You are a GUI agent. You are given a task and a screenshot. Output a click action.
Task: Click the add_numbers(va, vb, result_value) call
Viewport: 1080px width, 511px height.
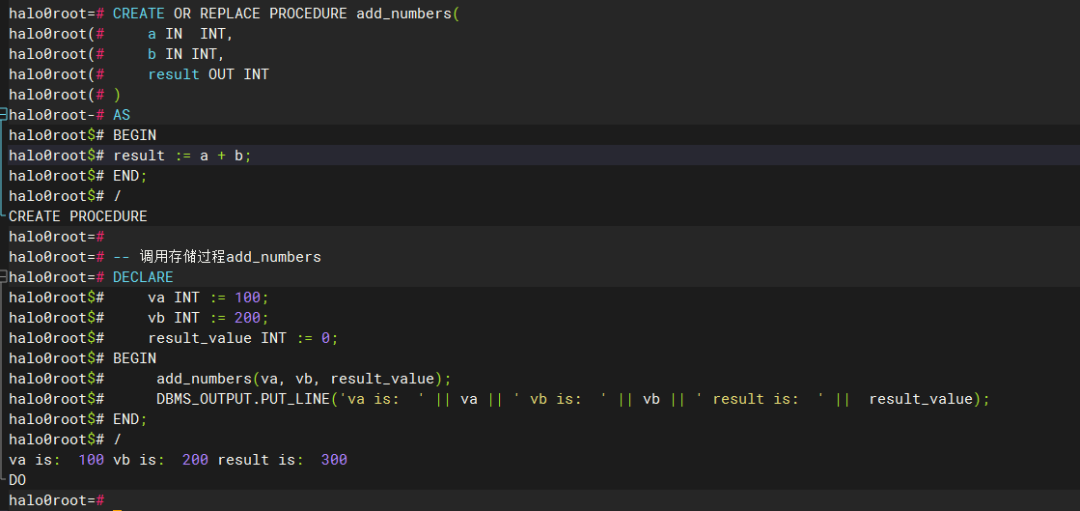(304, 379)
